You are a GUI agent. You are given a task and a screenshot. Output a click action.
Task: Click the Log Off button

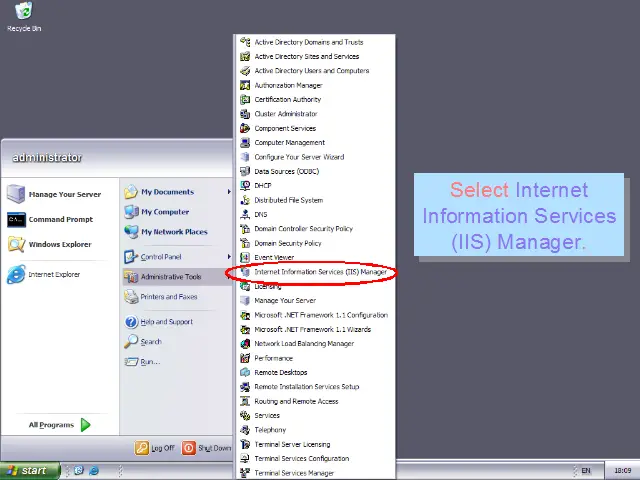click(x=155, y=448)
